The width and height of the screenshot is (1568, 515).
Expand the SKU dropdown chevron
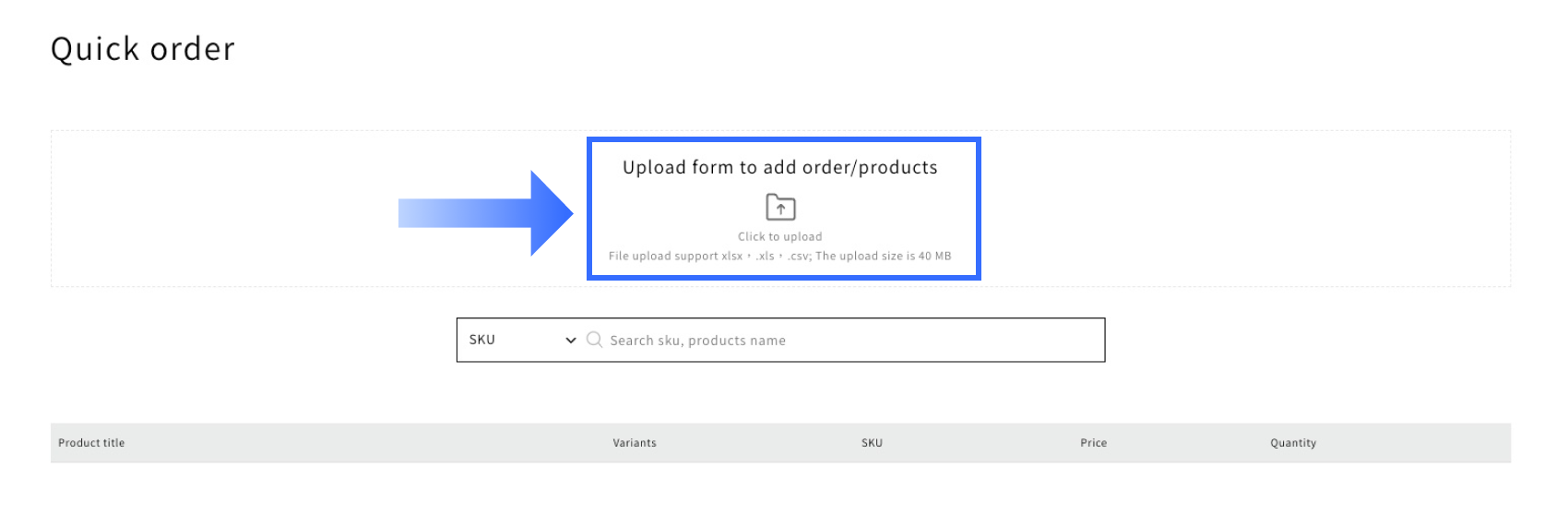[x=571, y=341]
